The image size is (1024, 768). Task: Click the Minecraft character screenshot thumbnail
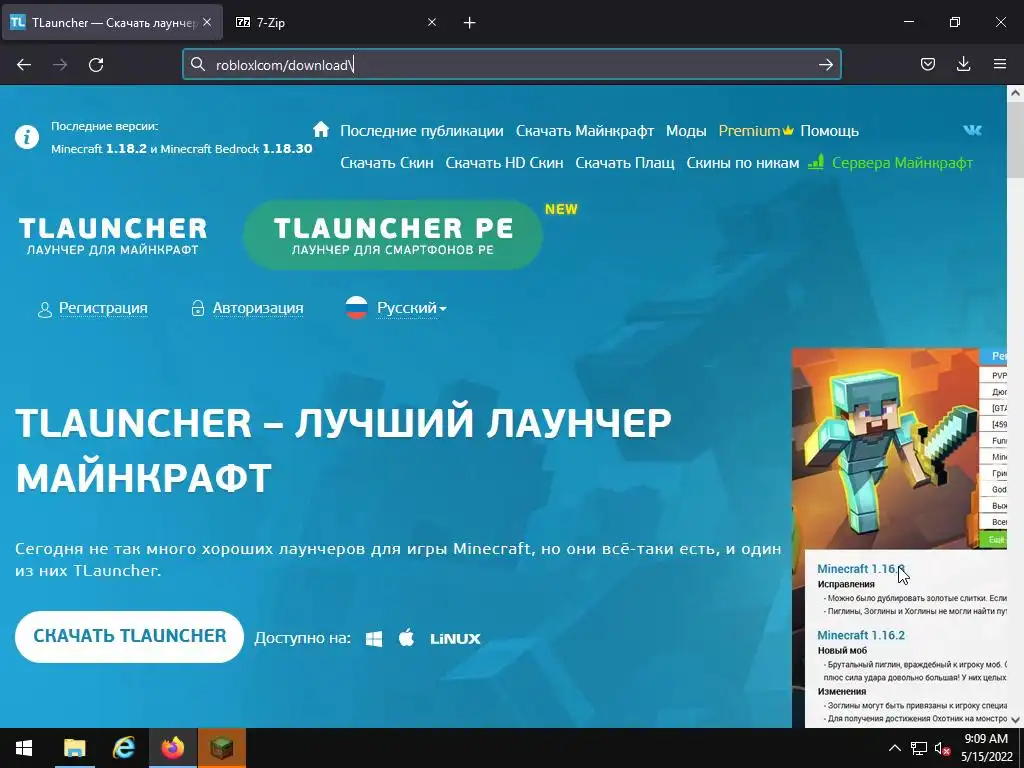click(x=885, y=449)
